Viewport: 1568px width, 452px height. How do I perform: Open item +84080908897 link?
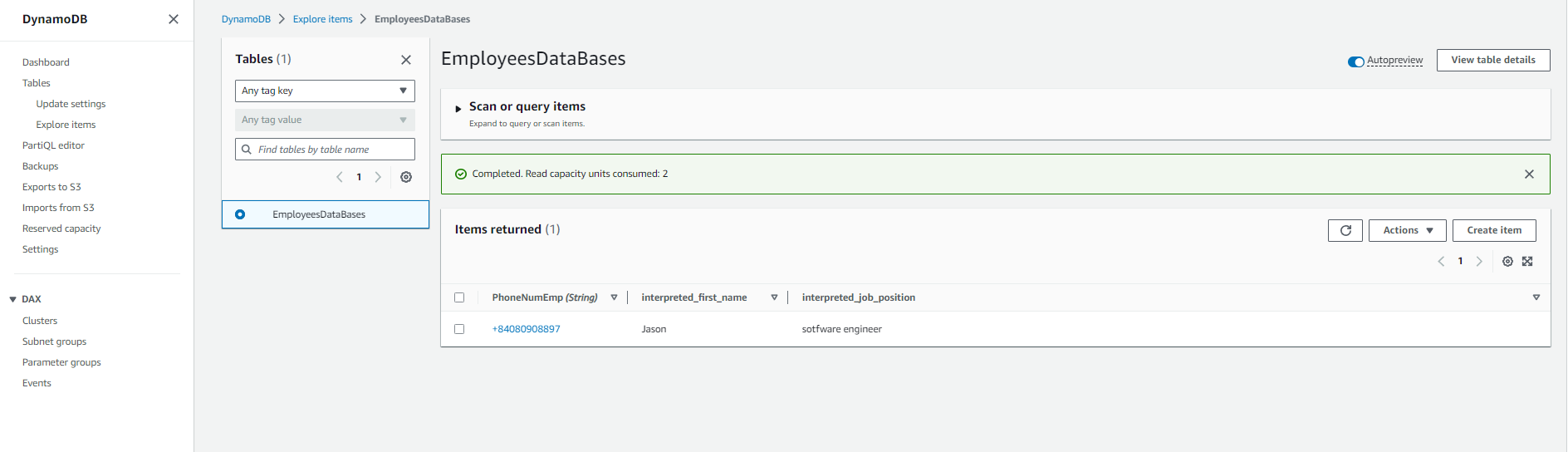pyautogui.click(x=526, y=329)
